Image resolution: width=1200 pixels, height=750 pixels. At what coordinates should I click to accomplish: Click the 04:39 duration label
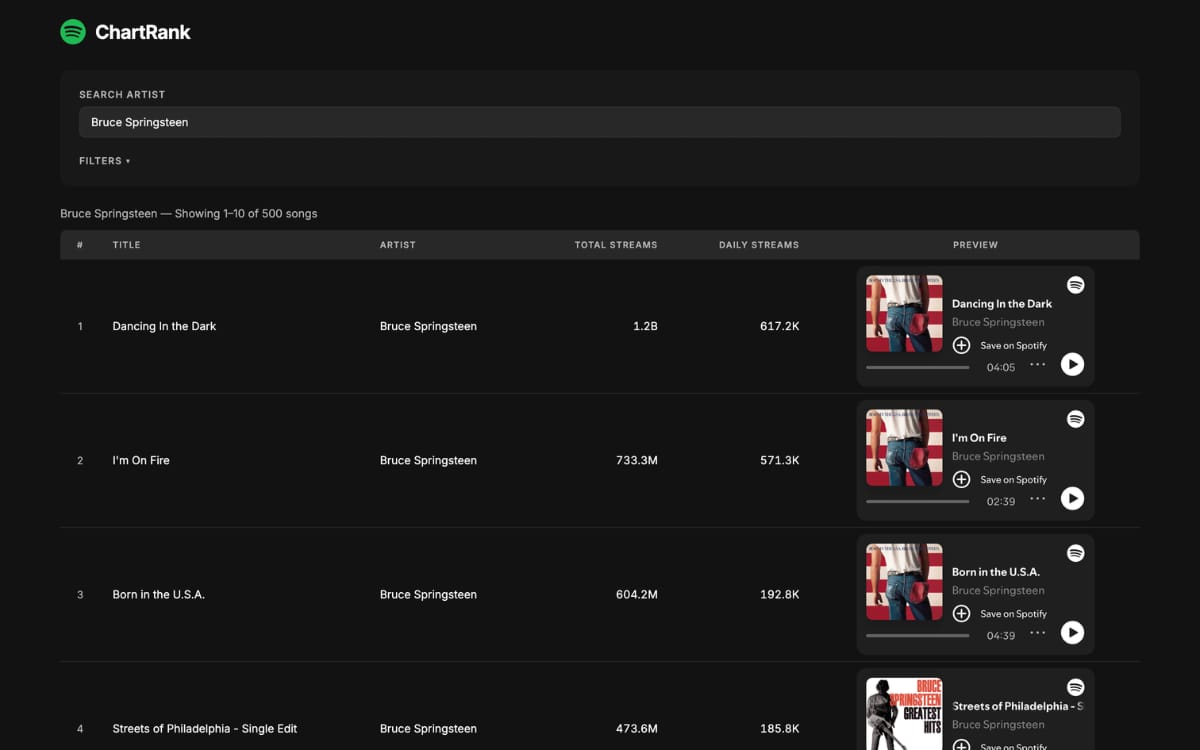[x=1001, y=635]
